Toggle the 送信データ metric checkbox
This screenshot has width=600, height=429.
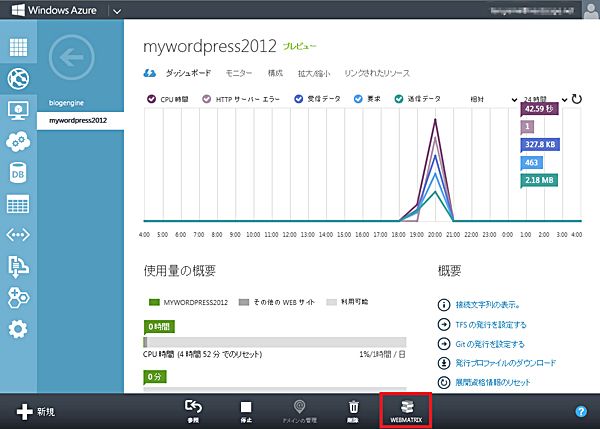click(x=399, y=99)
